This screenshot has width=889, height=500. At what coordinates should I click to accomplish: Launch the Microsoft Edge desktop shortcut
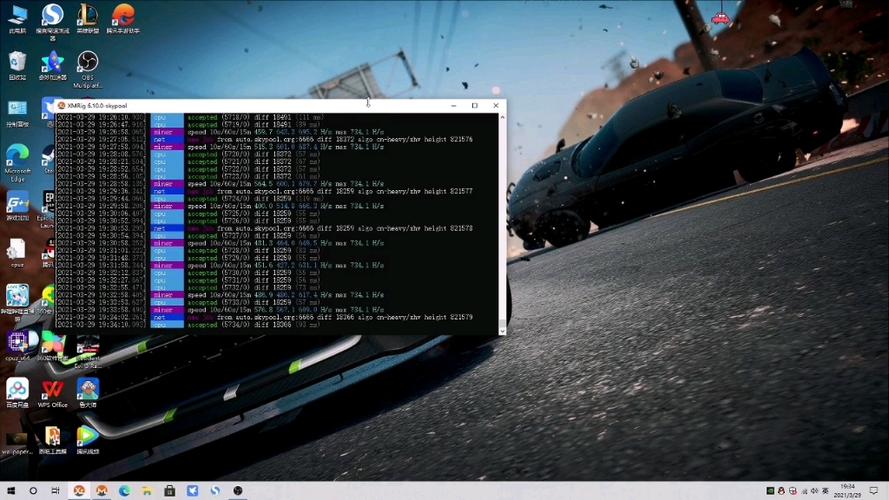(x=18, y=163)
